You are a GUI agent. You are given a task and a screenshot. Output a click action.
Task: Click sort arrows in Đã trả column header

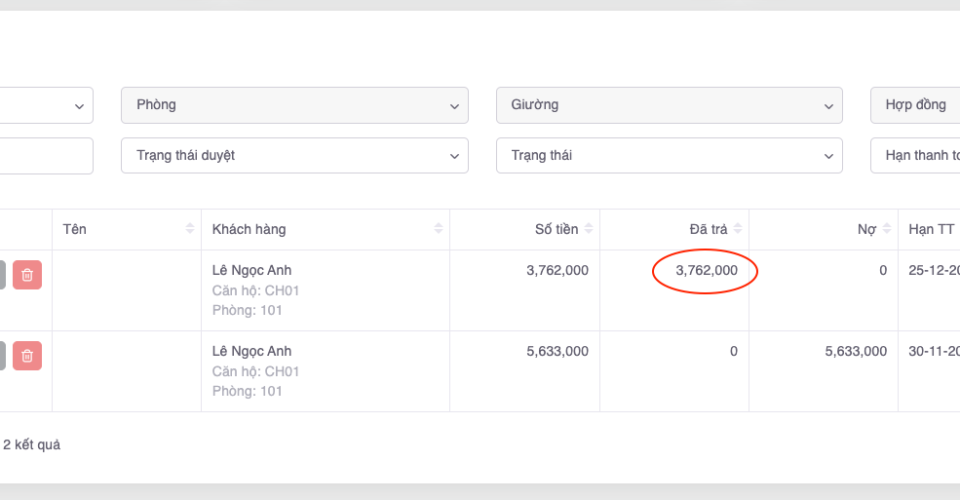[x=738, y=229]
